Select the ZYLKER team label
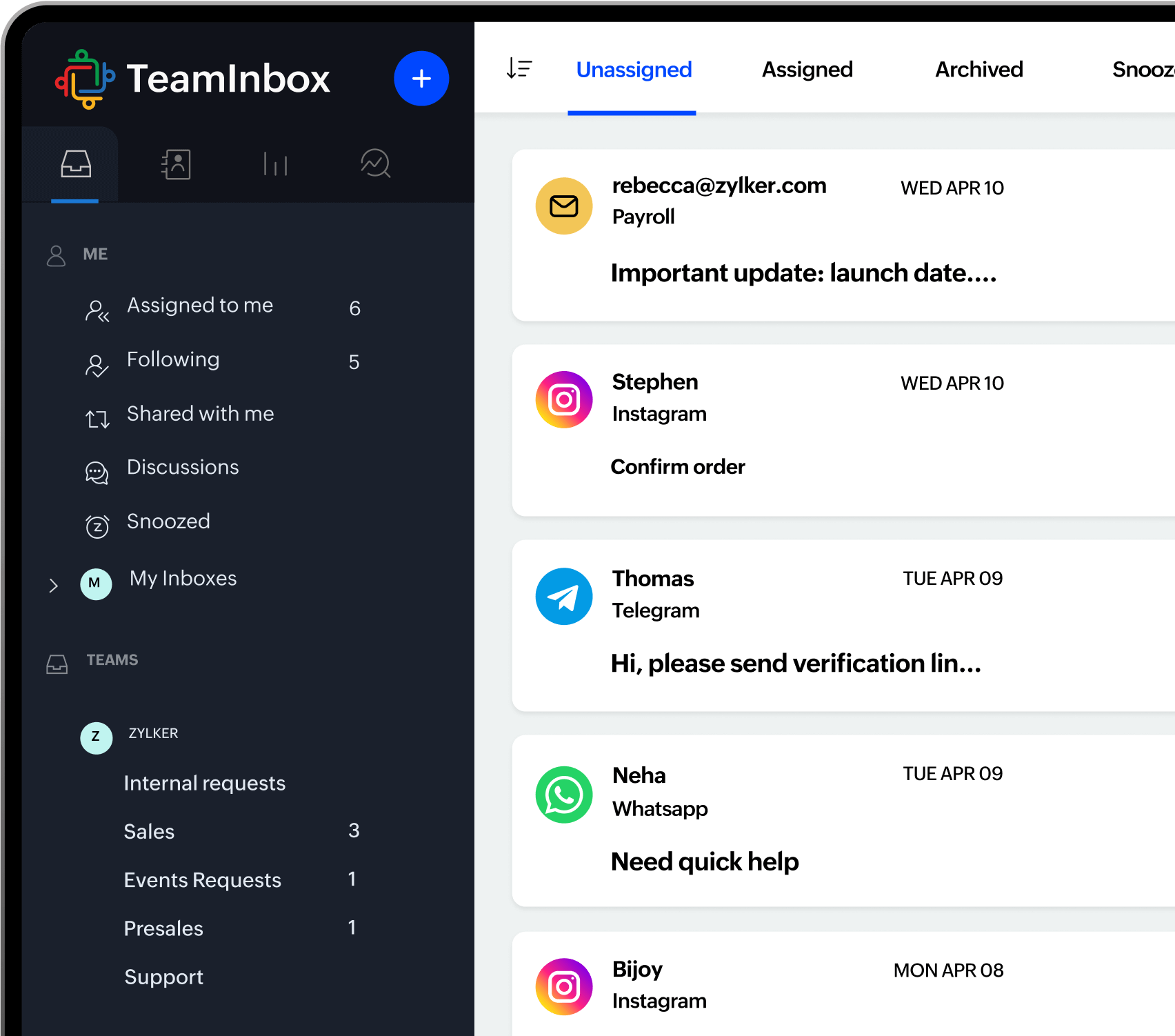Screen dimensions: 1175x1036 click(153, 733)
